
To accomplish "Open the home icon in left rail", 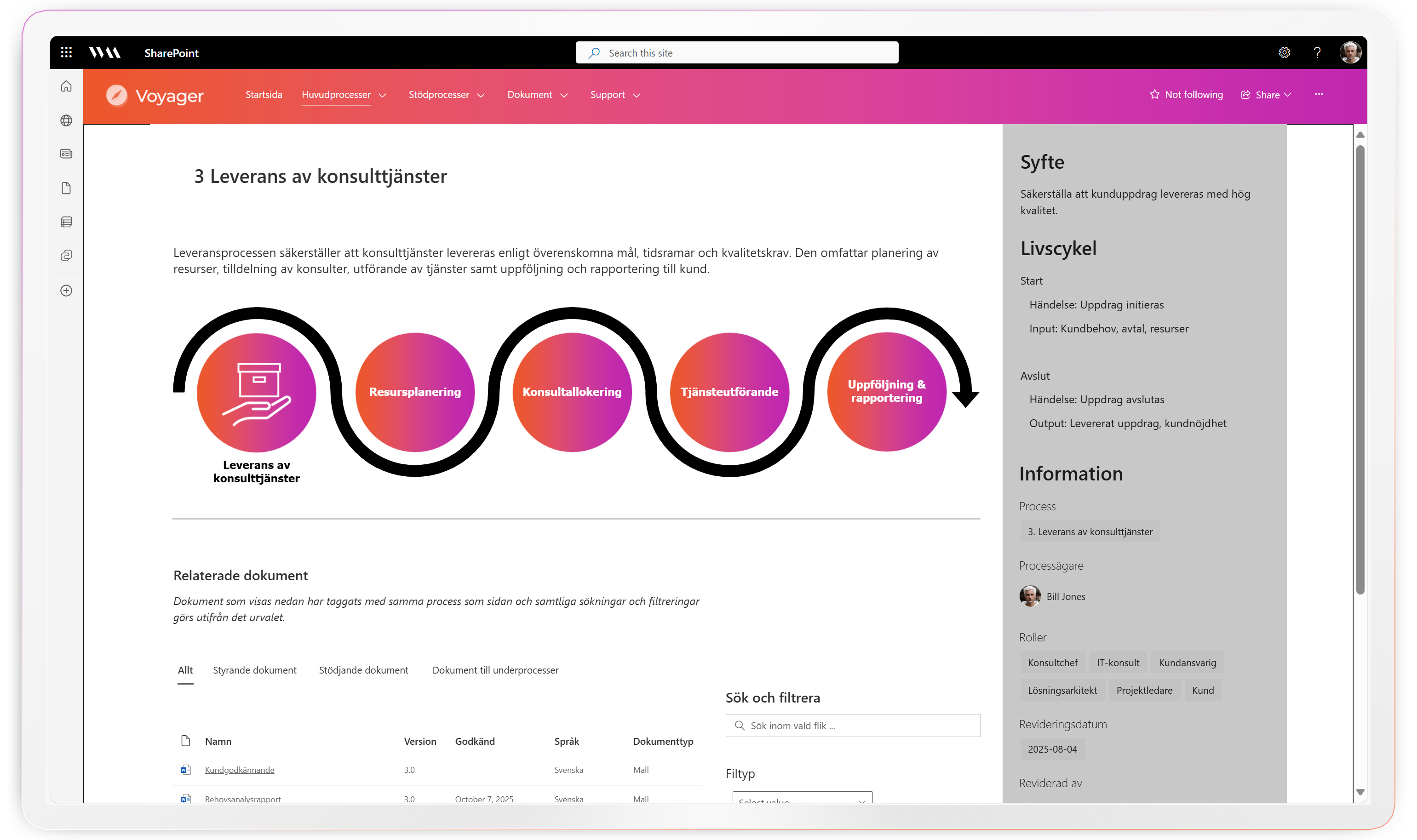I will pyautogui.click(x=66, y=86).
